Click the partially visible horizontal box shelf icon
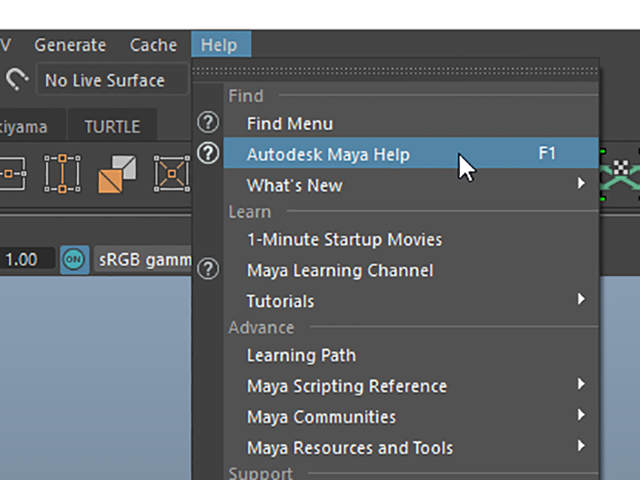 13,173
